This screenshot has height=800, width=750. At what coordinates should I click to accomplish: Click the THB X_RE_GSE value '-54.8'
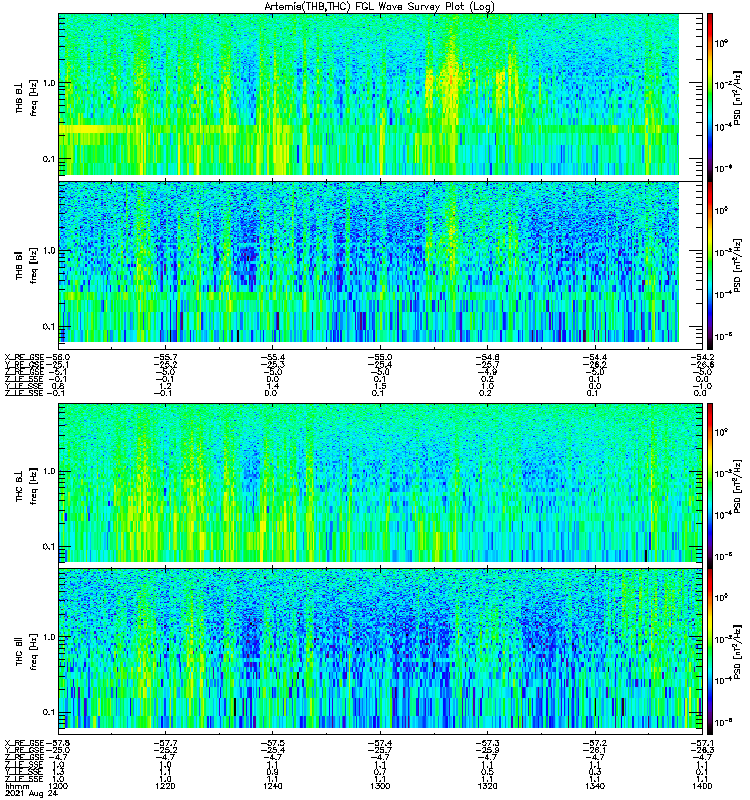click(487, 357)
